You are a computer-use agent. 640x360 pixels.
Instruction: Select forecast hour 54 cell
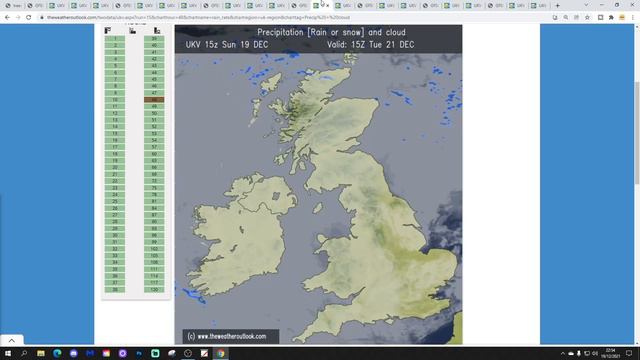click(154, 140)
